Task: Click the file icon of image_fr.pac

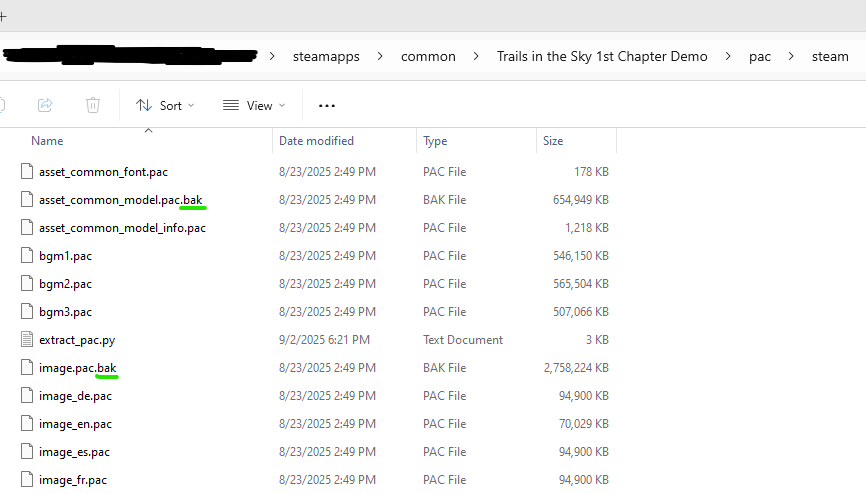Action: [x=27, y=480]
